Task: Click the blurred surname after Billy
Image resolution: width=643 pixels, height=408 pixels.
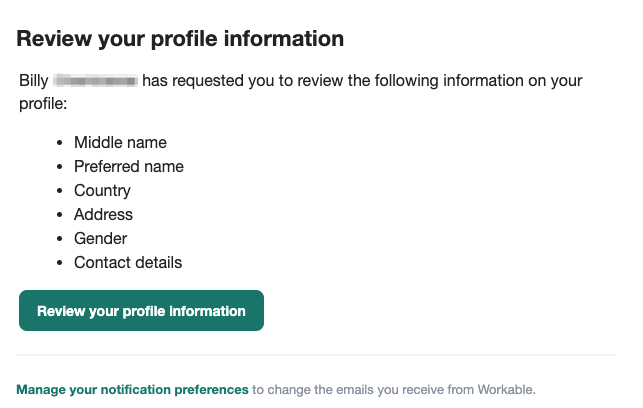Action: (95, 80)
